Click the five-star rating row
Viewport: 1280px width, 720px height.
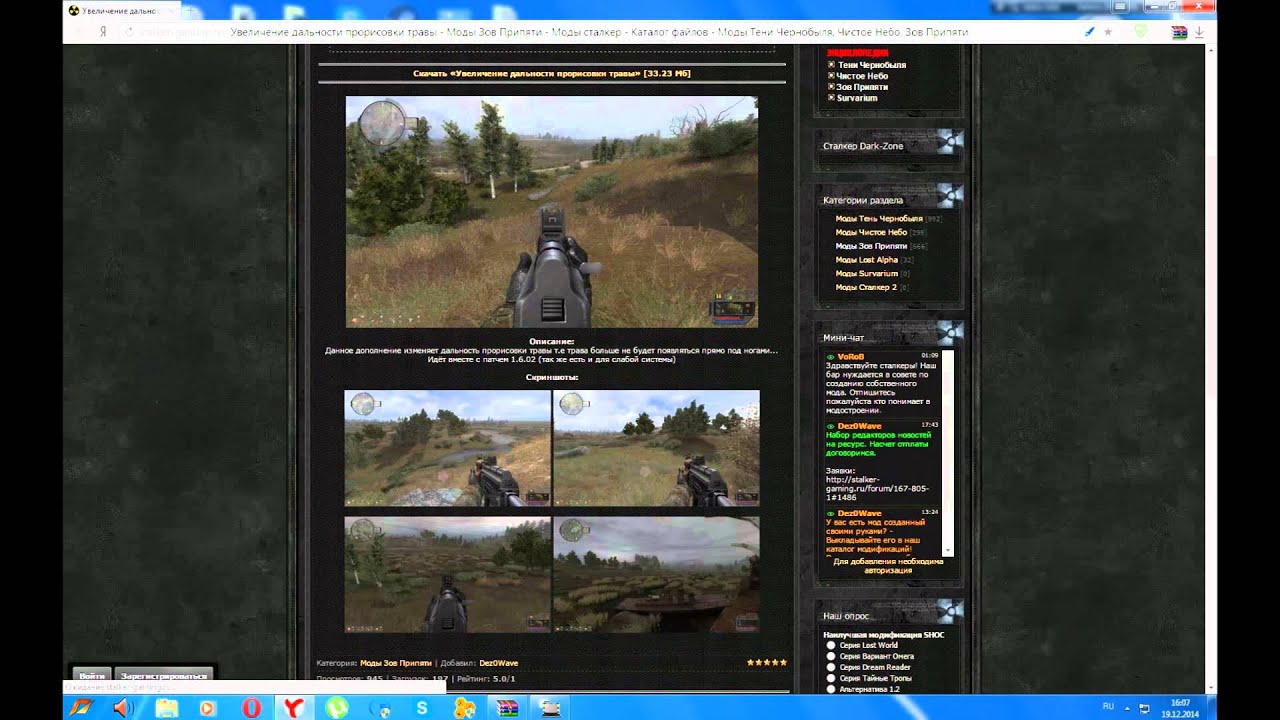coord(767,662)
